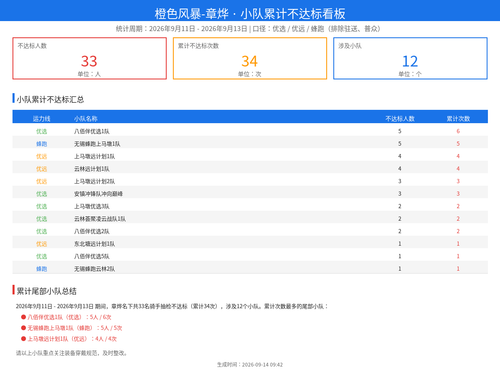Click the 小队名称 column header
The width and height of the screenshot is (500, 378).
click(x=86, y=119)
